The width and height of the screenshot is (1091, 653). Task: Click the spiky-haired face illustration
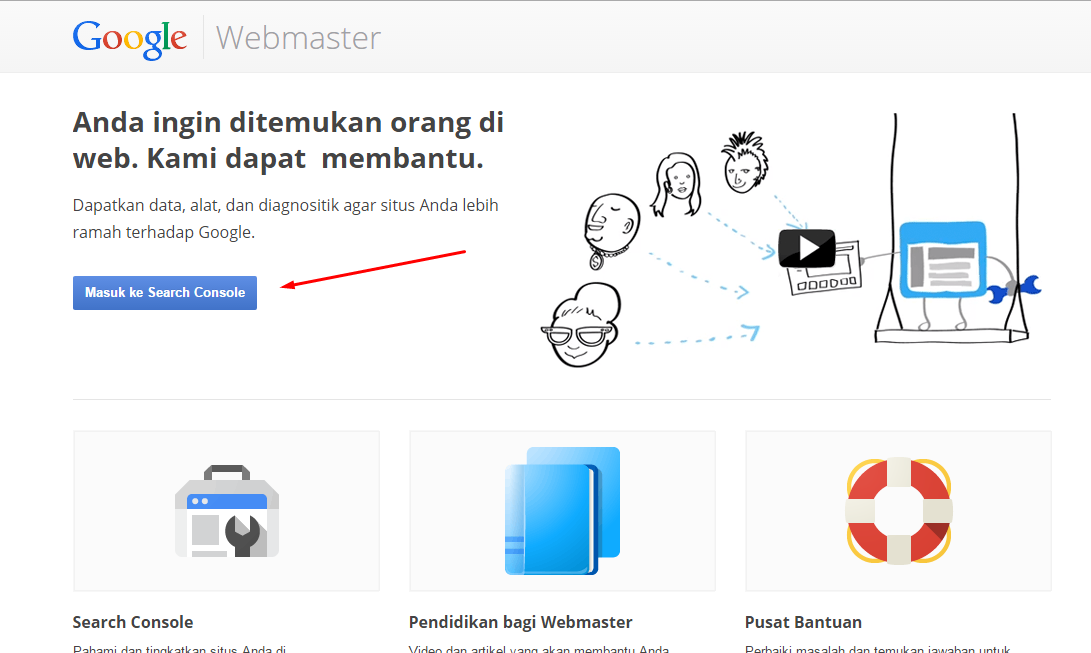tap(744, 163)
